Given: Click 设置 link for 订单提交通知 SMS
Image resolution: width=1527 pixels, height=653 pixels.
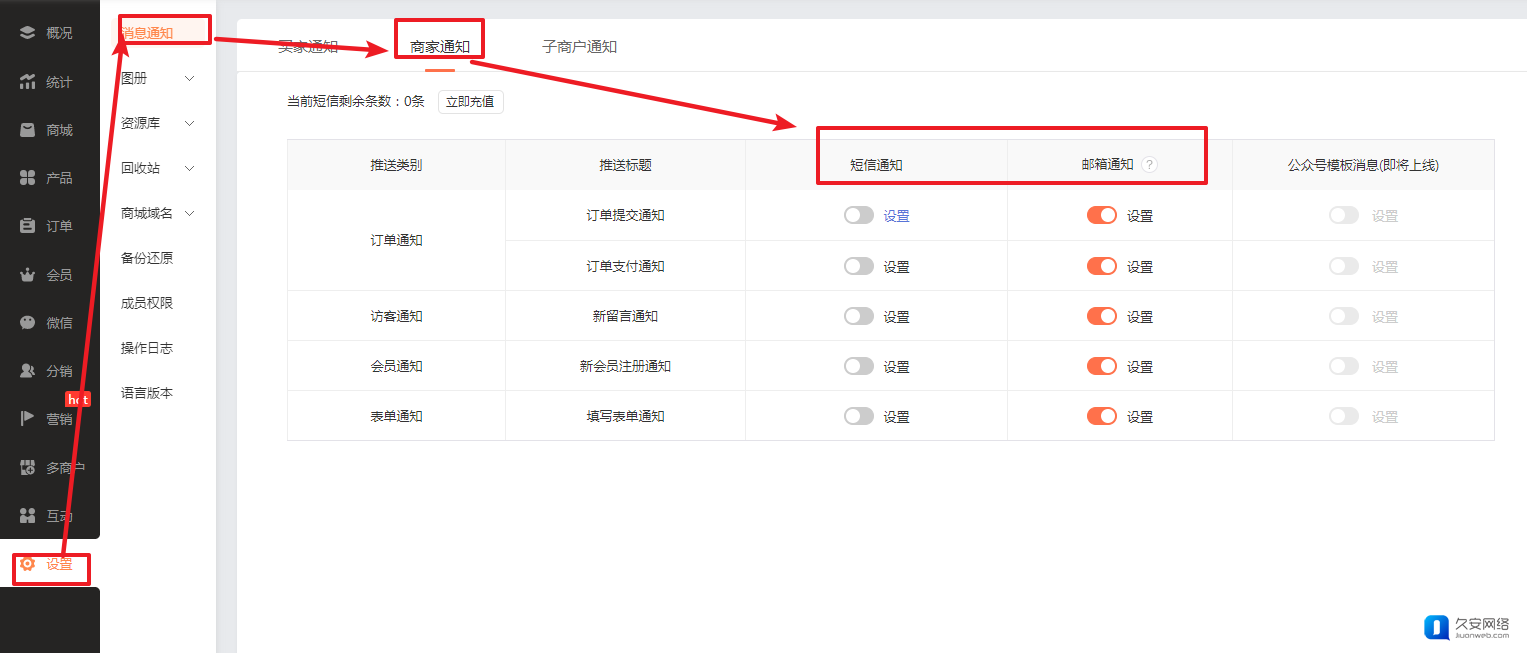Looking at the screenshot, I should pos(896,216).
